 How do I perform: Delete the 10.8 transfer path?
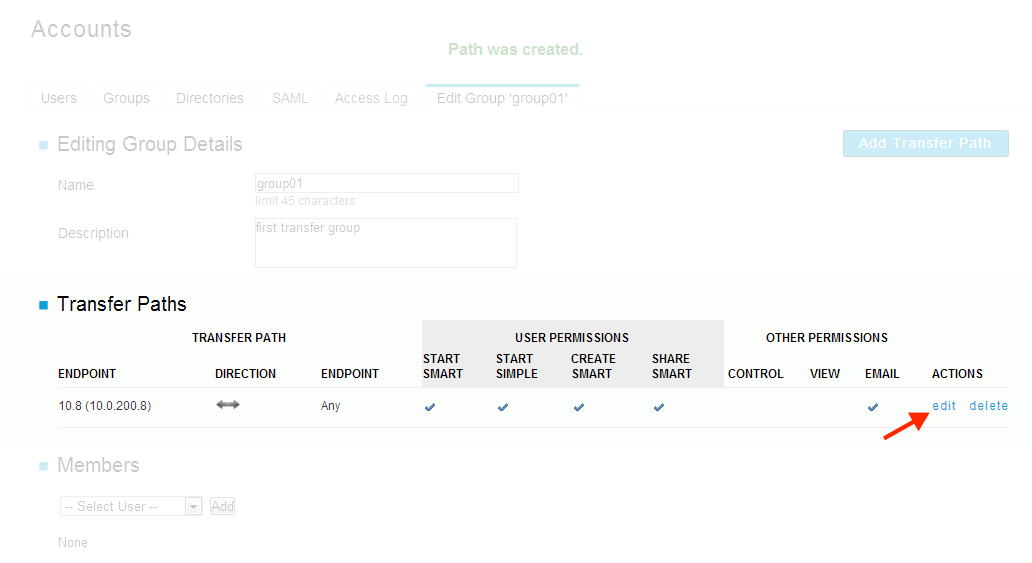989,406
